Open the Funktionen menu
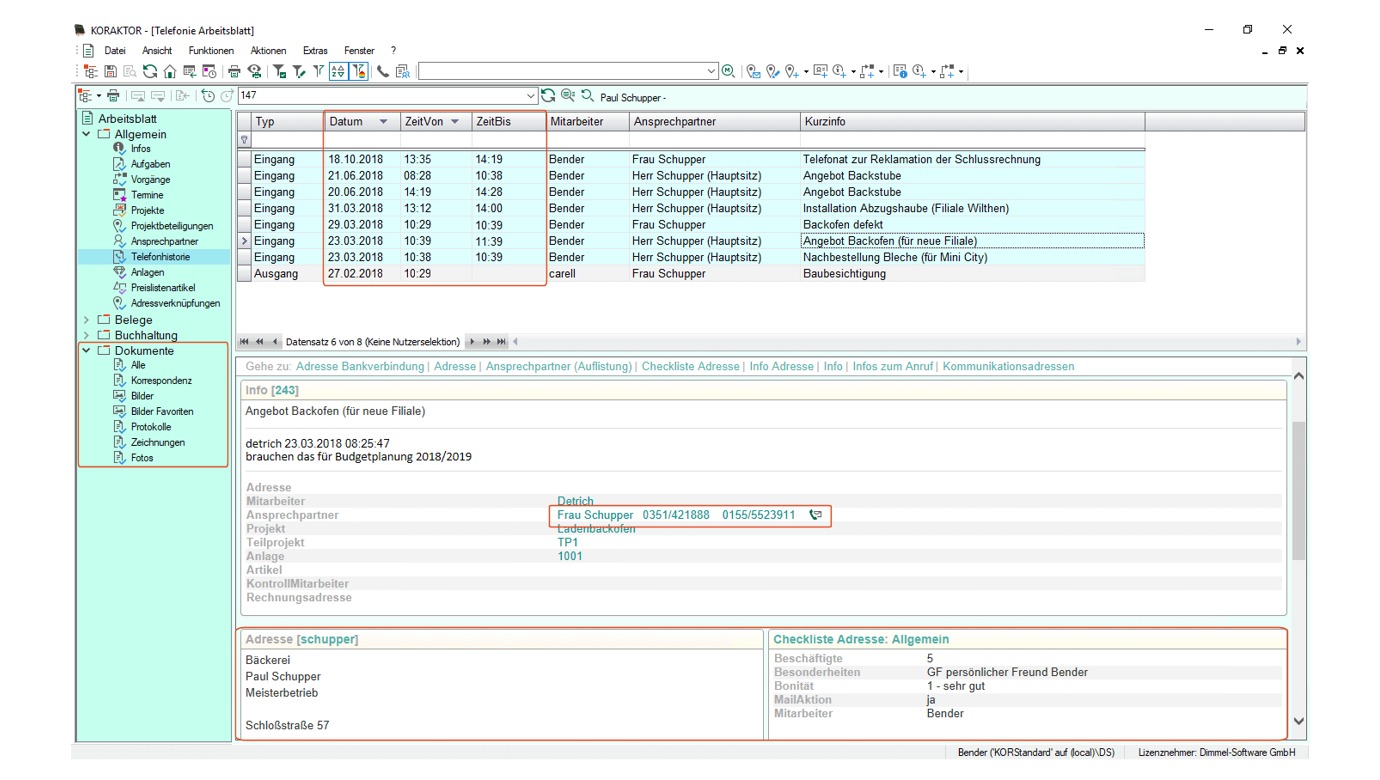Viewport: 1380px width, 780px height. [210, 51]
